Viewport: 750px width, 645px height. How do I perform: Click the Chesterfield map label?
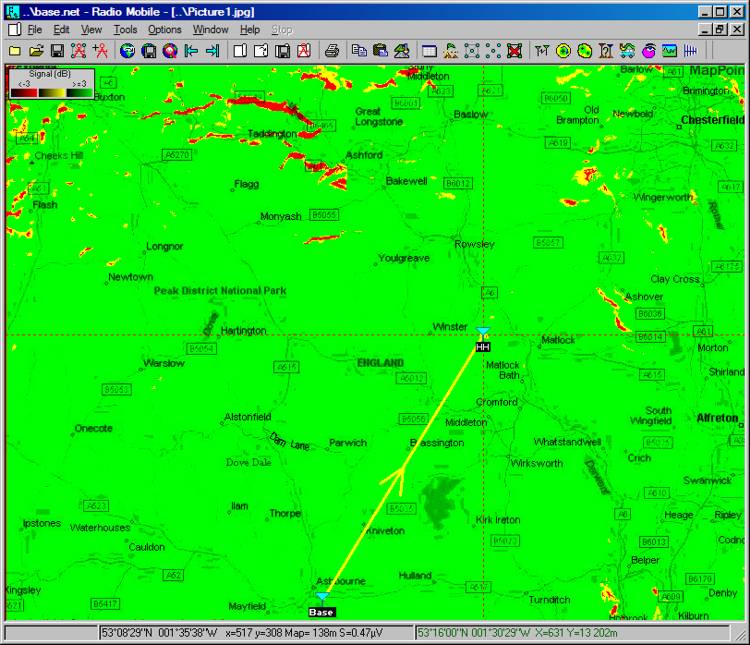[713, 120]
